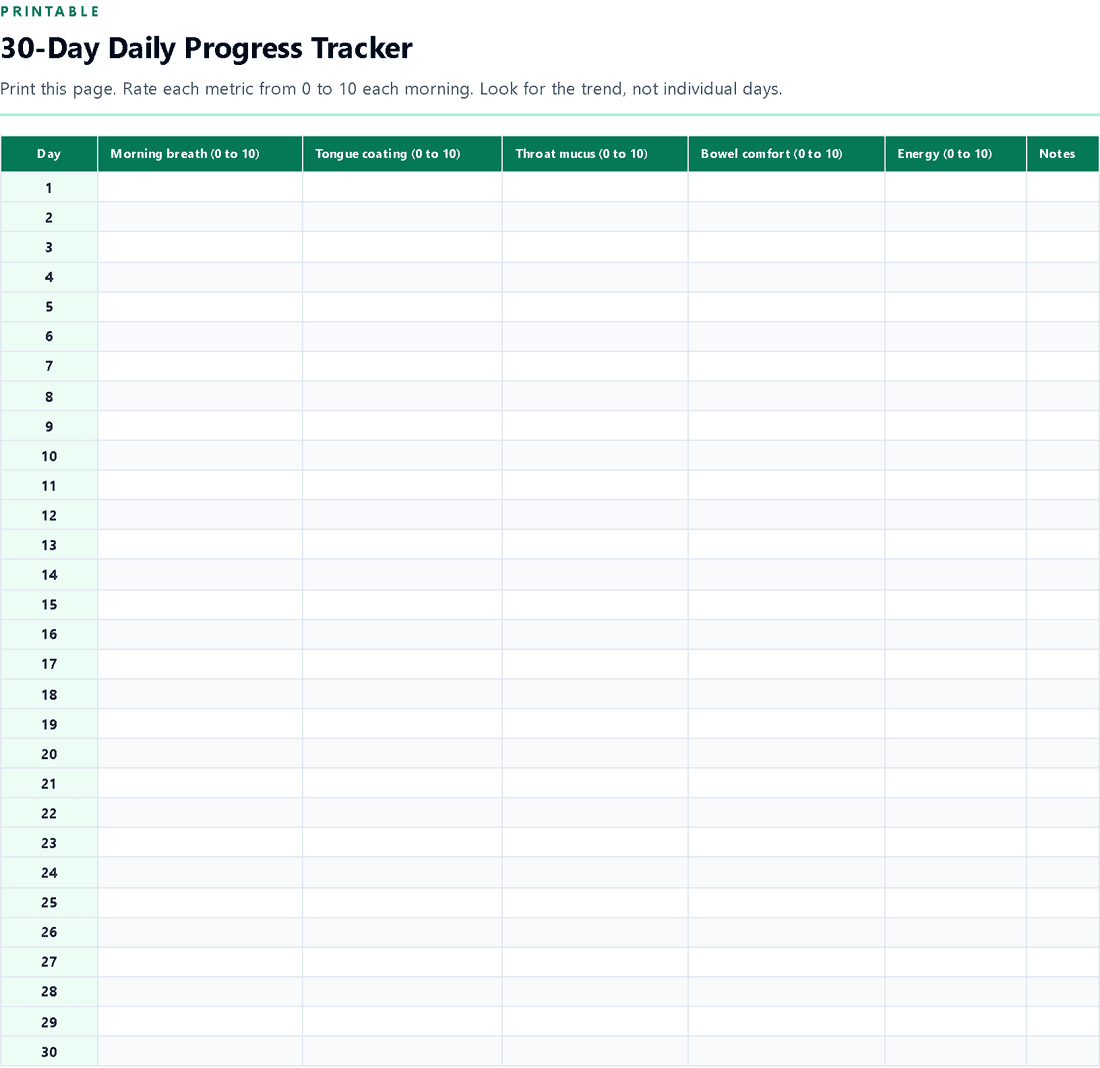Select day number '18' cell

(x=49, y=694)
